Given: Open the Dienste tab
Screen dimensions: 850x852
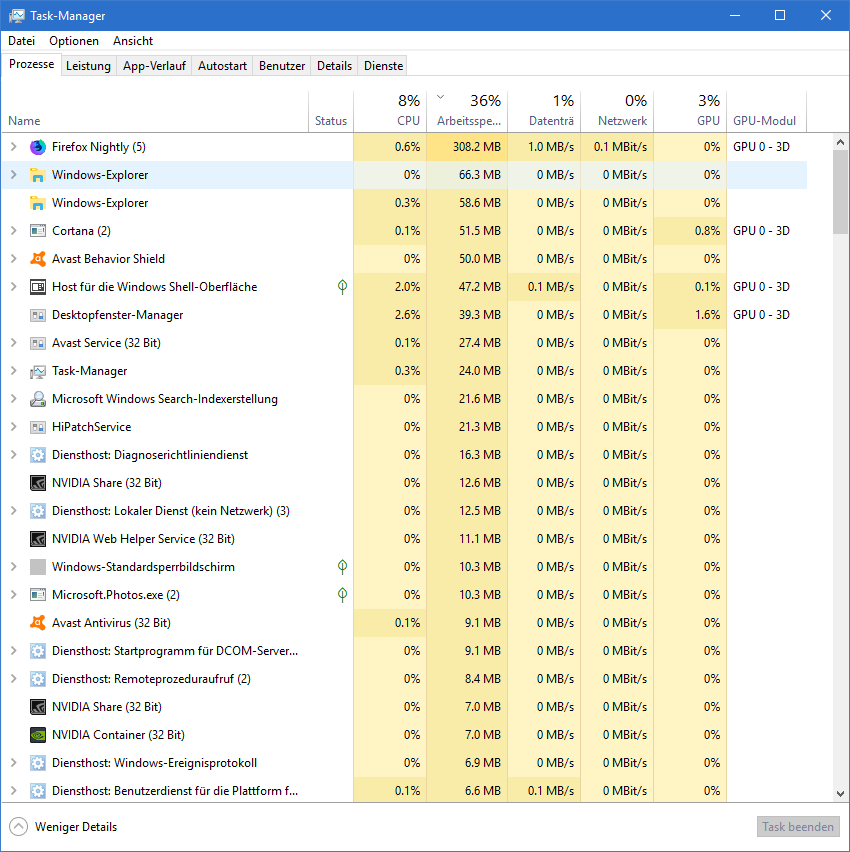Looking at the screenshot, I should (x=384, y=66).
